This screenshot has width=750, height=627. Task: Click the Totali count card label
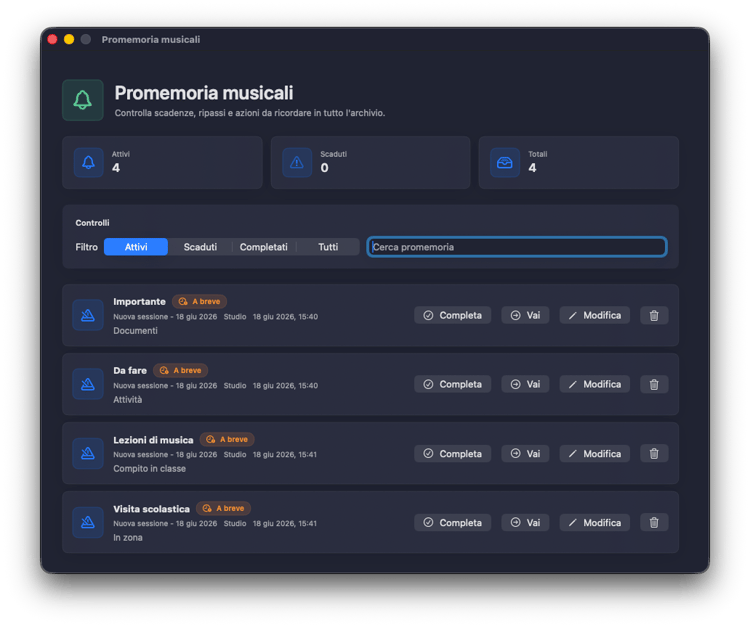point(538,154)
